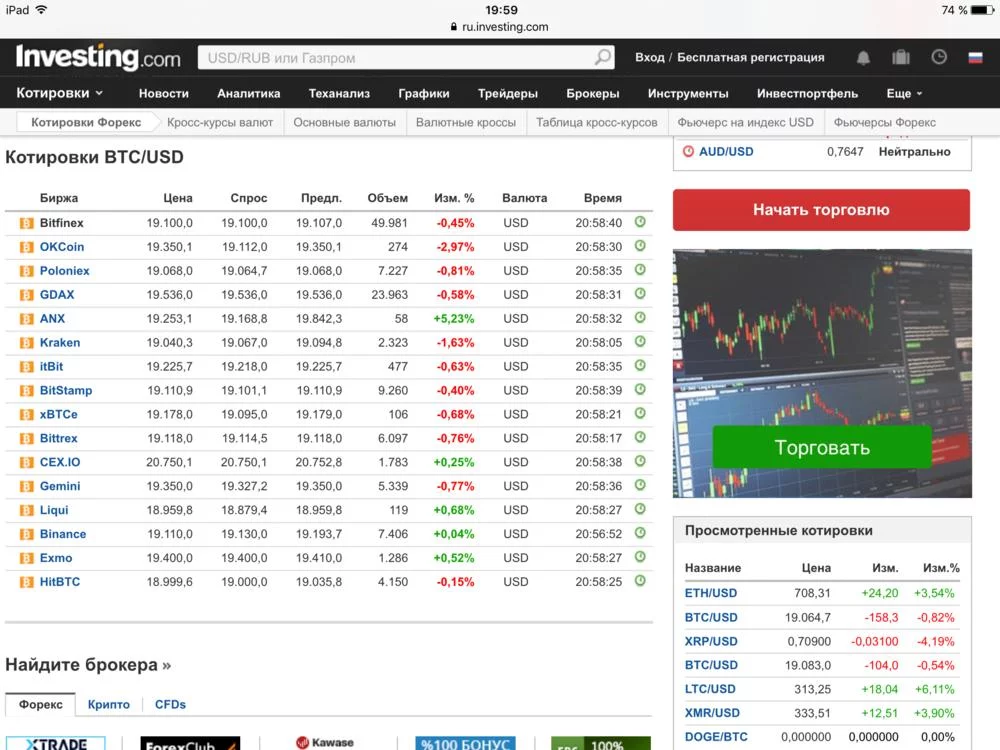Image resolution: width=1000 pixels, height=750 pixels.
Task: Click the Bitcoin icon beside Gemini
Action: click(x=26, y=487)
